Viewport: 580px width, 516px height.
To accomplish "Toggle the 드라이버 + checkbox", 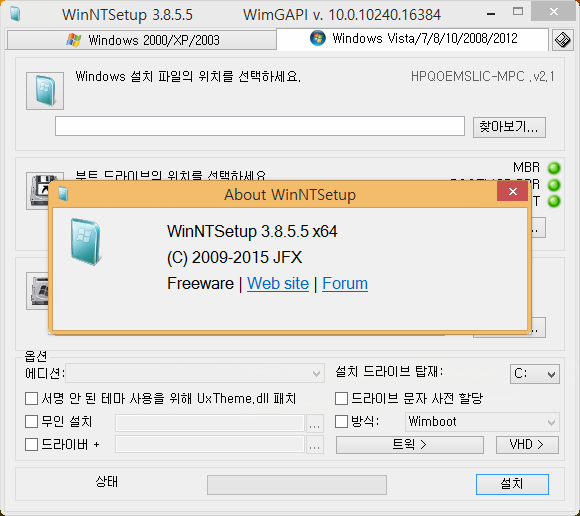I will [x=31, y=444].
